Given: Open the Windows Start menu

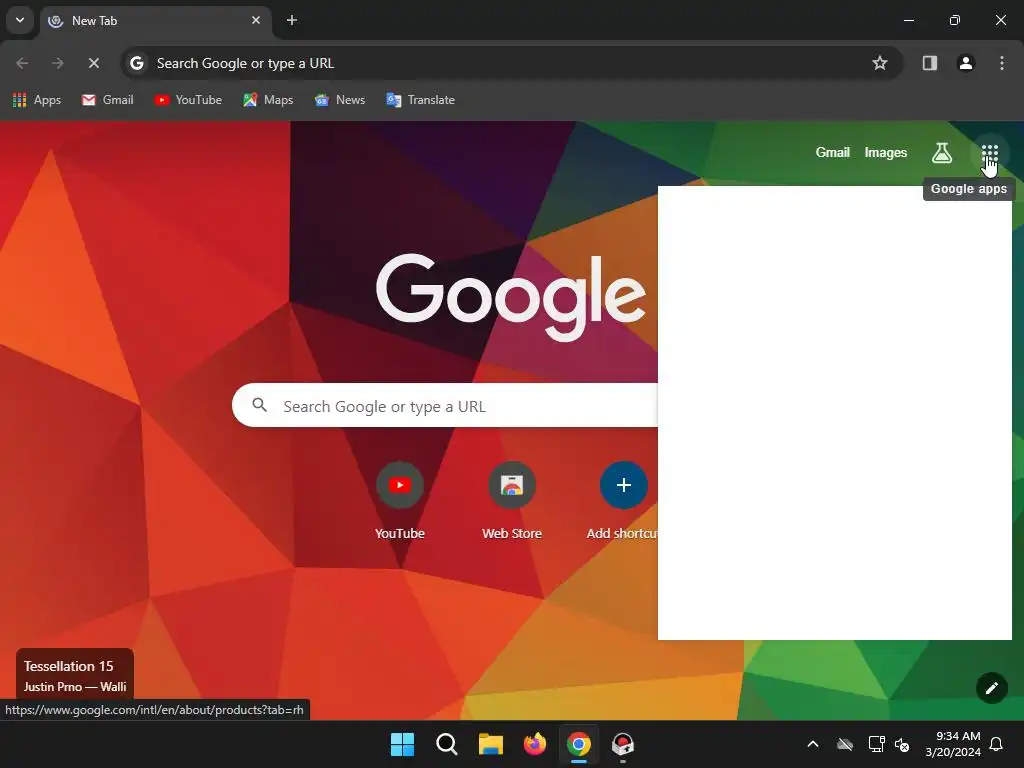Looking at the screenshot, I should click(402, 744).
